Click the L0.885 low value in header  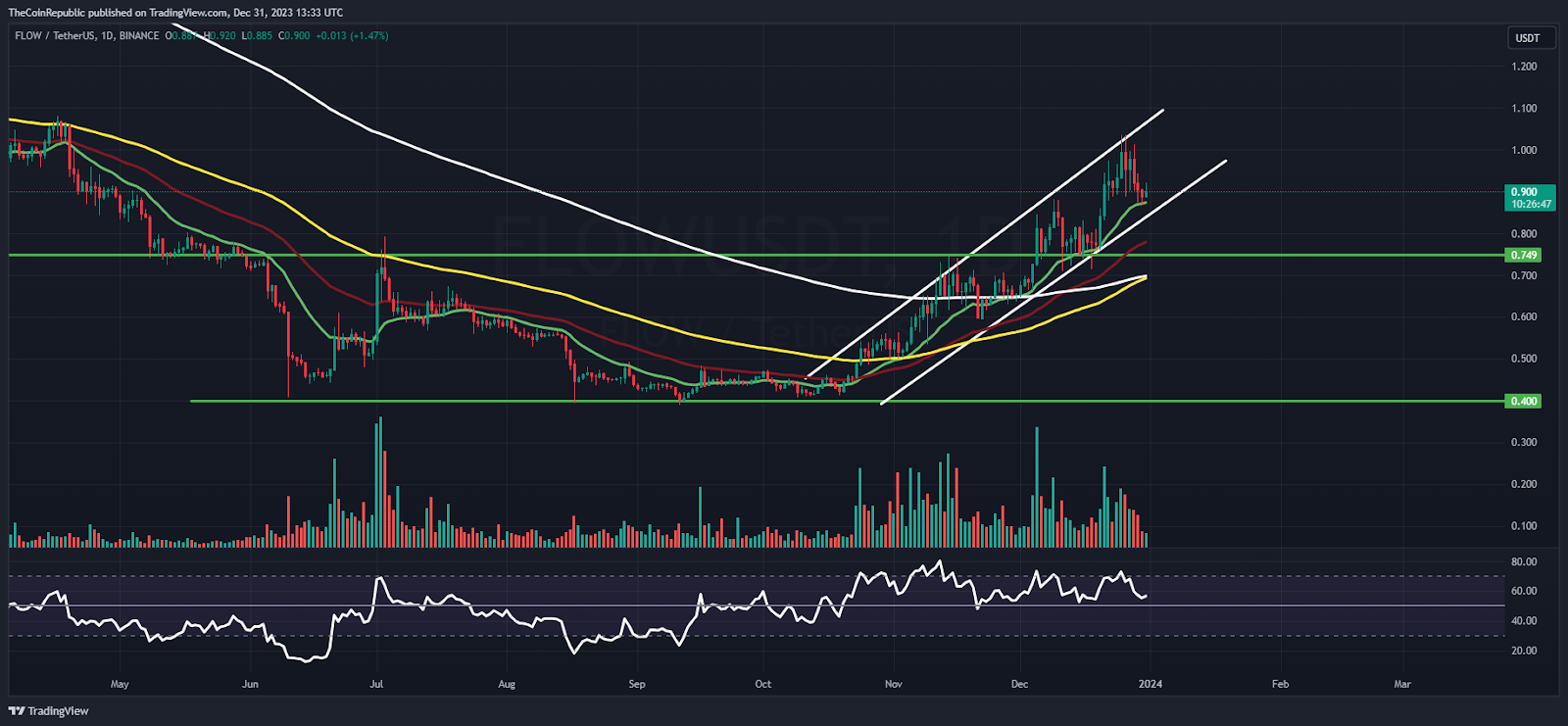[257, 36]
